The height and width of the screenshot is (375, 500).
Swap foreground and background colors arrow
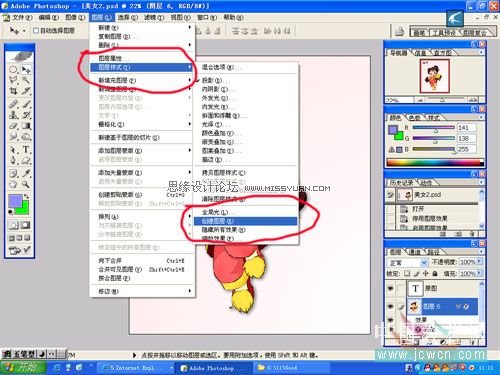pyautogui.click(x=27, y=197)
